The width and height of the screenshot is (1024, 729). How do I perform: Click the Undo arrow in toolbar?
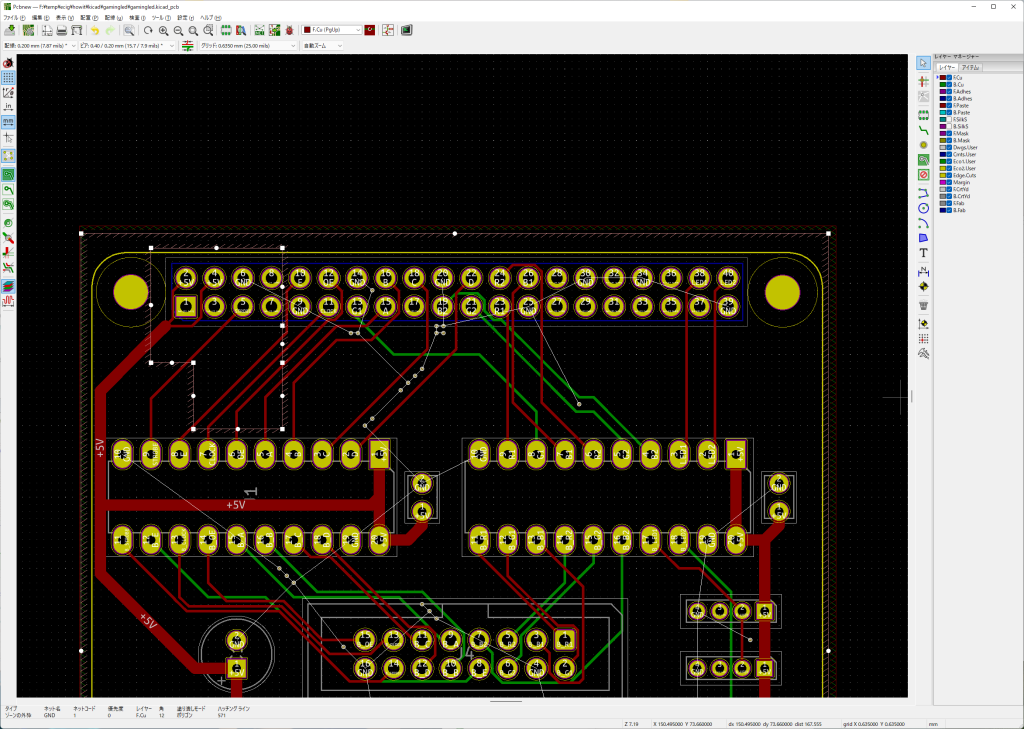click(x=95, y=31)
